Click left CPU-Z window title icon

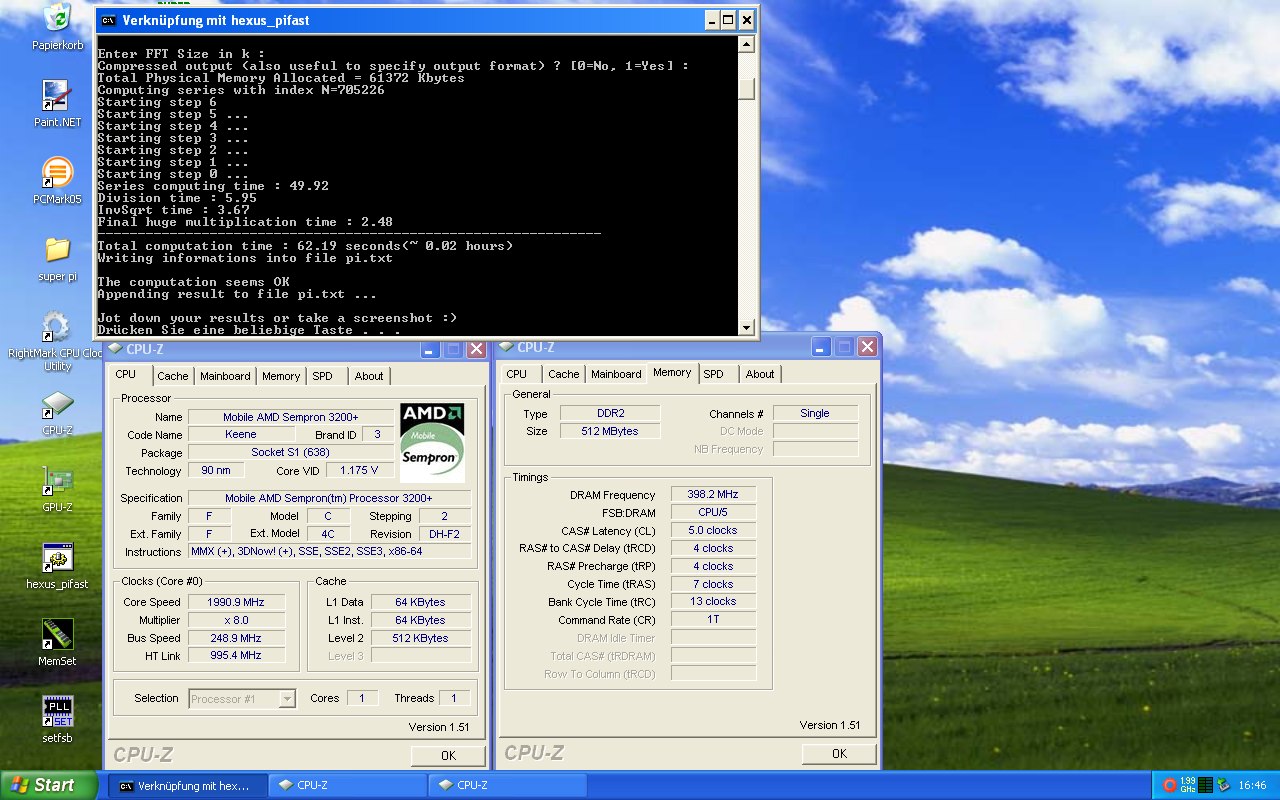tap(114, 348)
